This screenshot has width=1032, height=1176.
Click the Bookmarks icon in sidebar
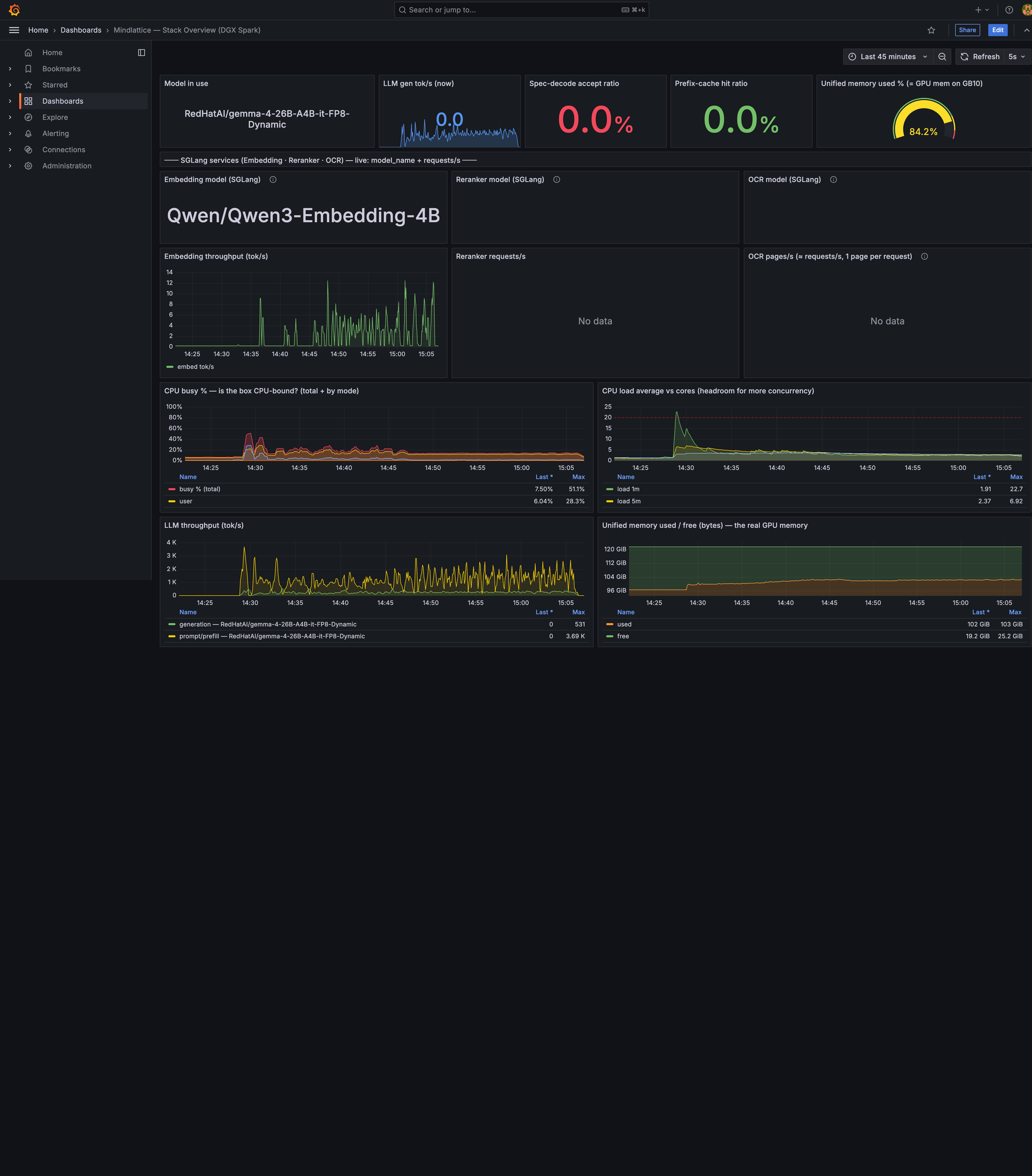(28, 69)
